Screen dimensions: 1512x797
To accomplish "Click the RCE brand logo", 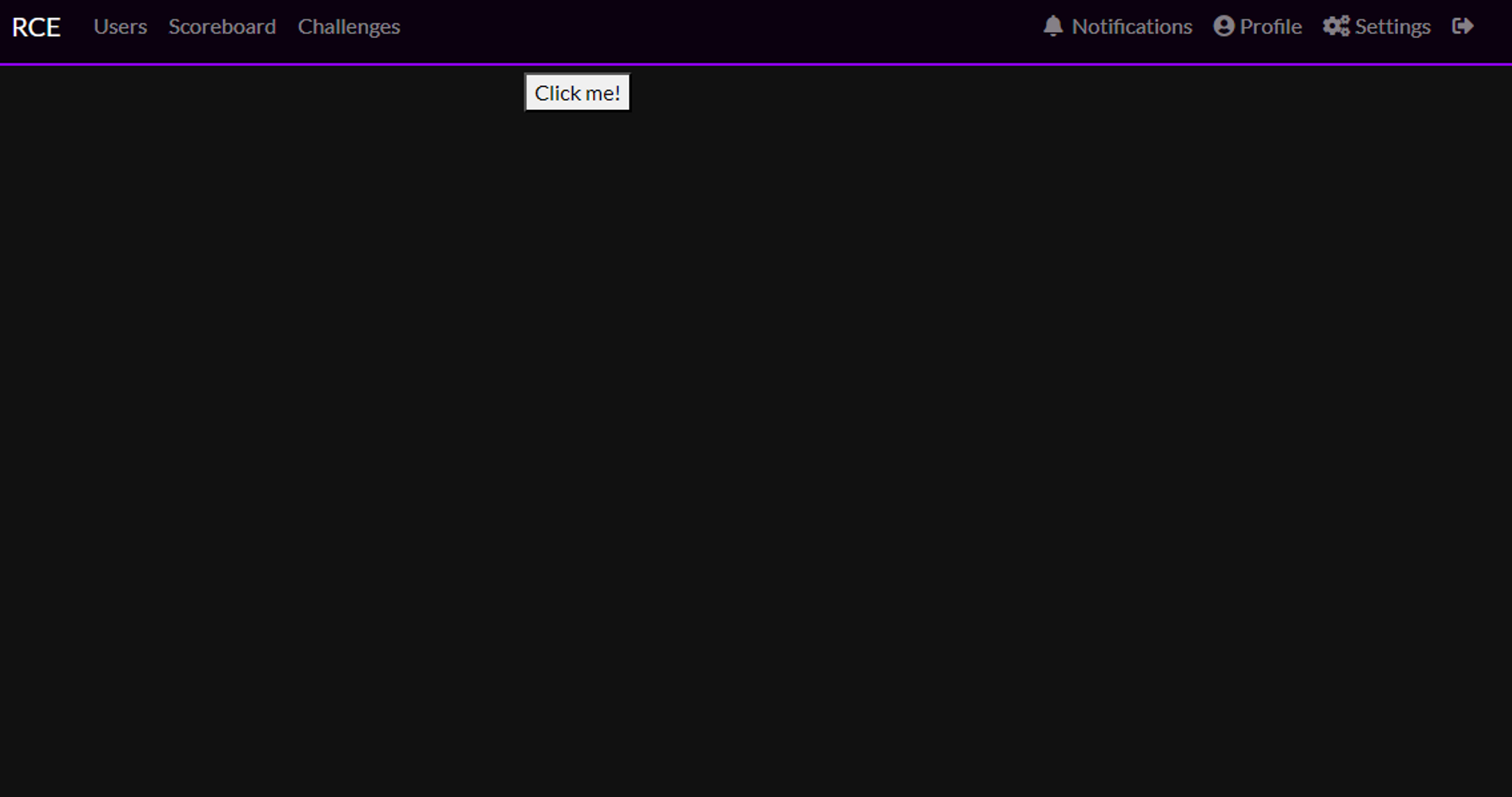I will coord(36,27).
